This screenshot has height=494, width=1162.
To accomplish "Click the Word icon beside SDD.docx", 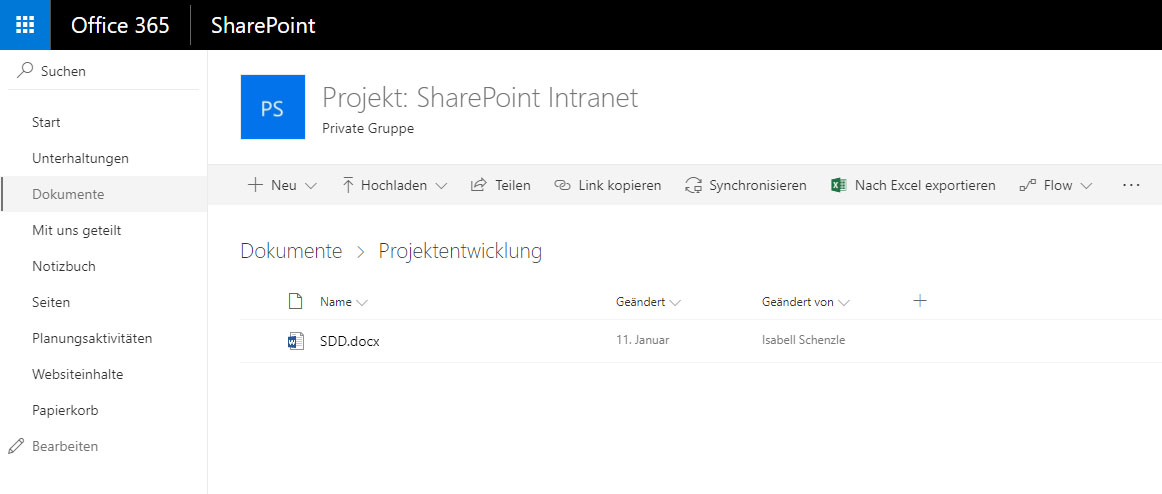I will click(x=296, y=341).
